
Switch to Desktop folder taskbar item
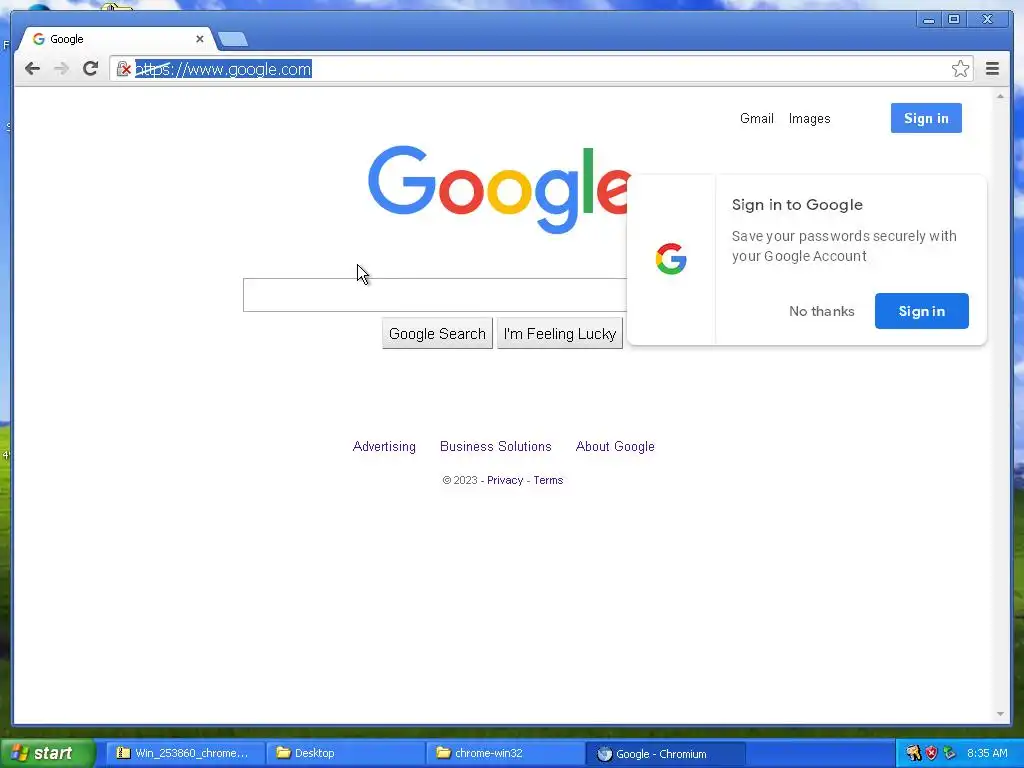tap(345, 753)
